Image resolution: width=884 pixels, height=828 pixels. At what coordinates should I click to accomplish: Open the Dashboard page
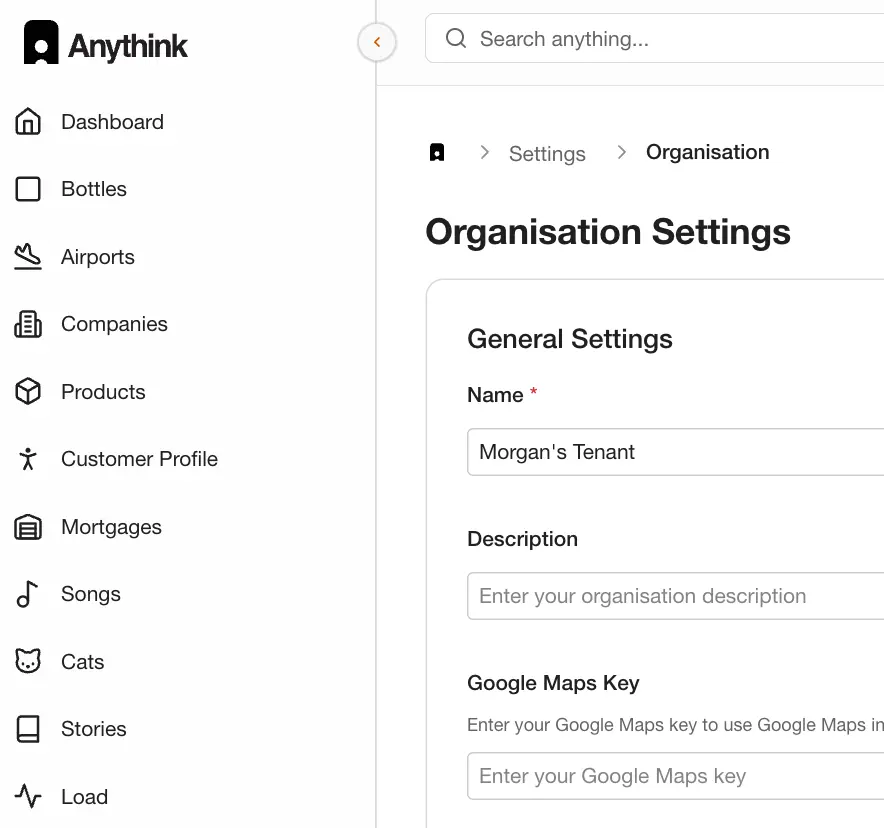click(112, 122)
